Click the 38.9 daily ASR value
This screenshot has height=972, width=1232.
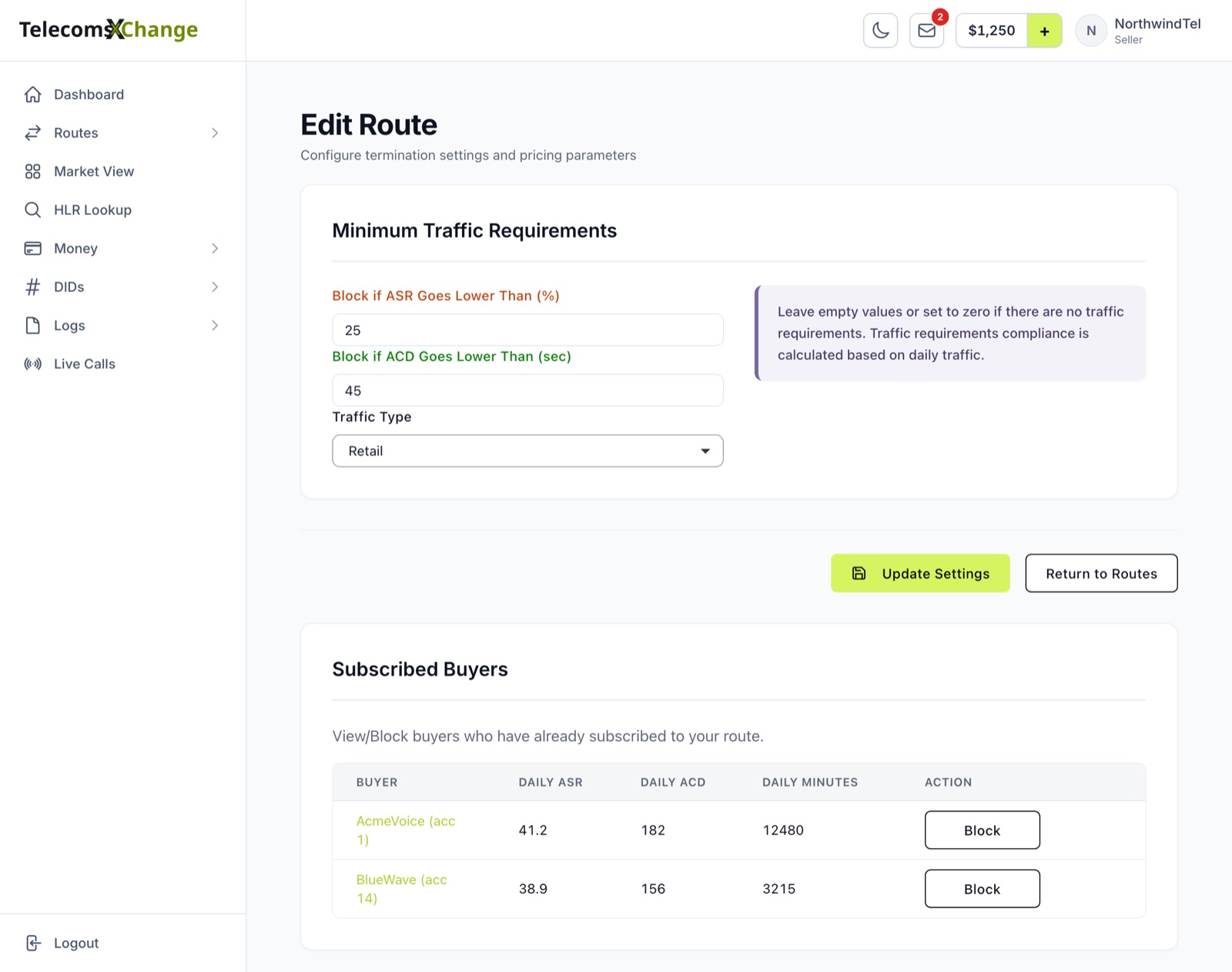pyautogui.click(x=533, y=889)
